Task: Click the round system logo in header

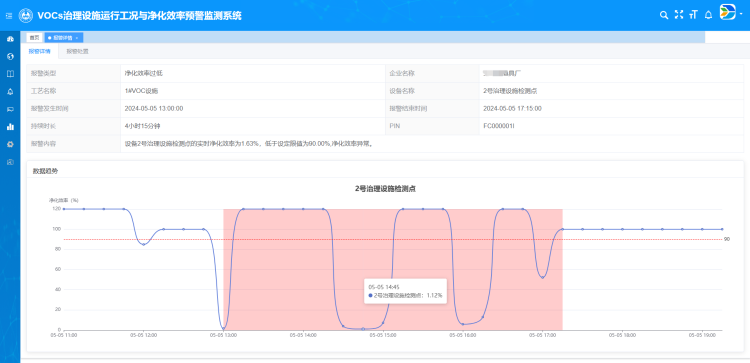Action: (26, 15)
